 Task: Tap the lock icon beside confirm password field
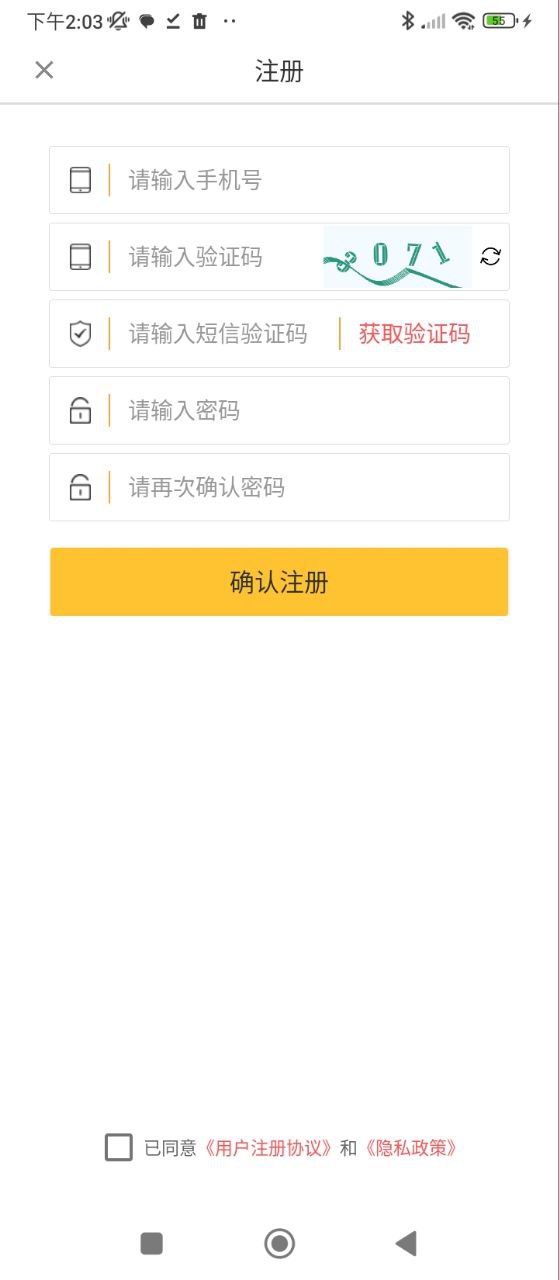[x=80, y=487]
